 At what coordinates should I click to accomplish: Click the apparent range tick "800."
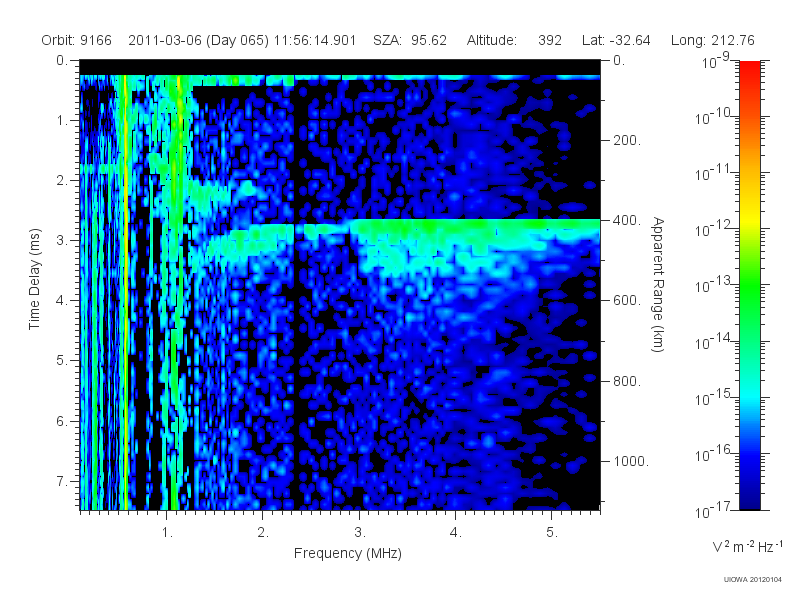click(627, 381)
